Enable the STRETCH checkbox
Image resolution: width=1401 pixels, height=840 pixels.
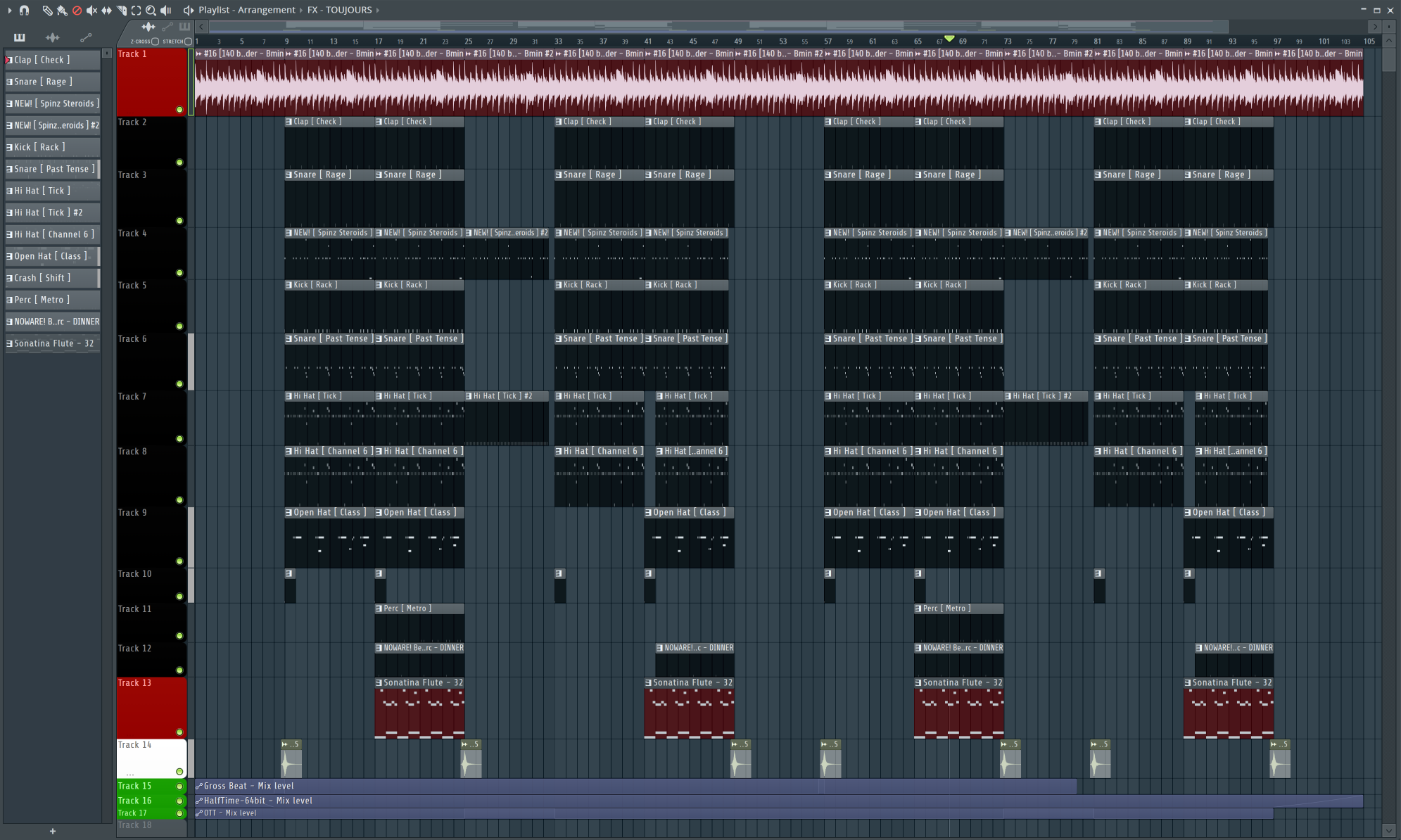click(x=188, y=42)
